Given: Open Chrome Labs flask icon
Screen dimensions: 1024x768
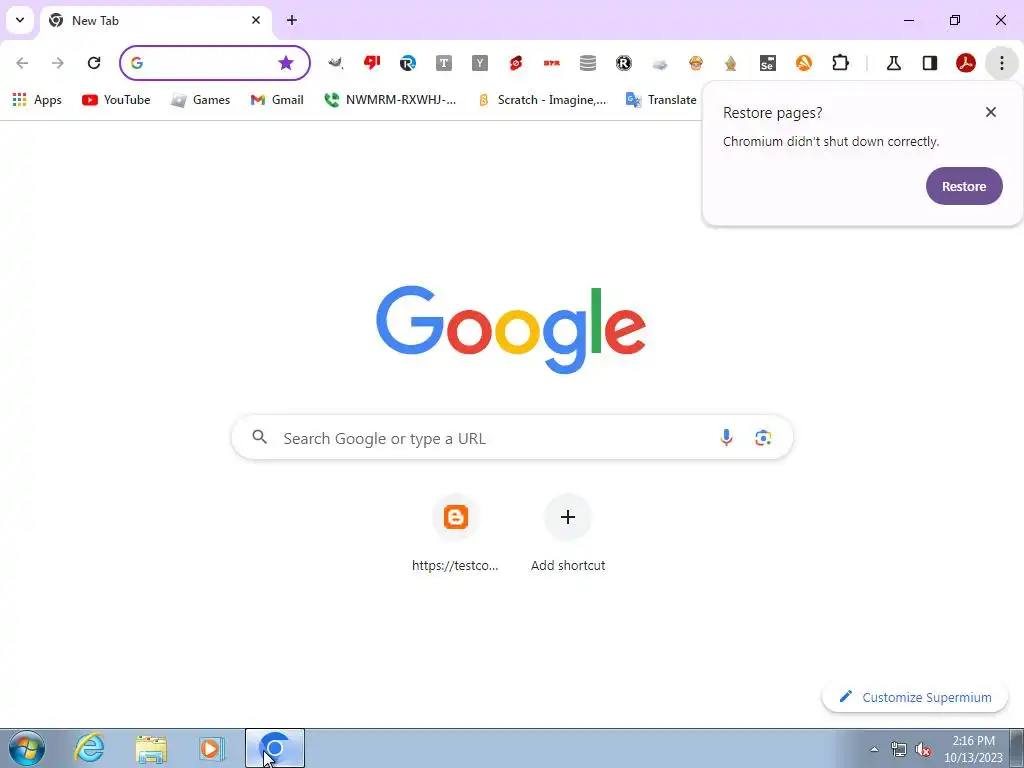Looking at the screenshot, I should pyautogui.click(x=893, y=63).
